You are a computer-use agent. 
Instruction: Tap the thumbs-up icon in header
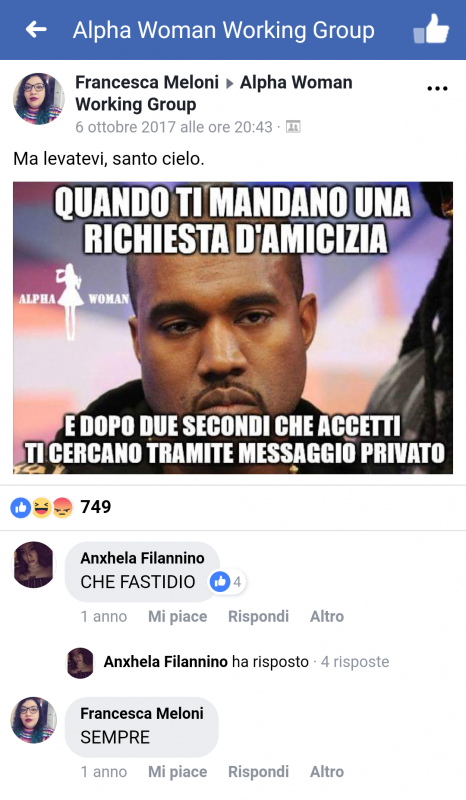coord(431,30)
